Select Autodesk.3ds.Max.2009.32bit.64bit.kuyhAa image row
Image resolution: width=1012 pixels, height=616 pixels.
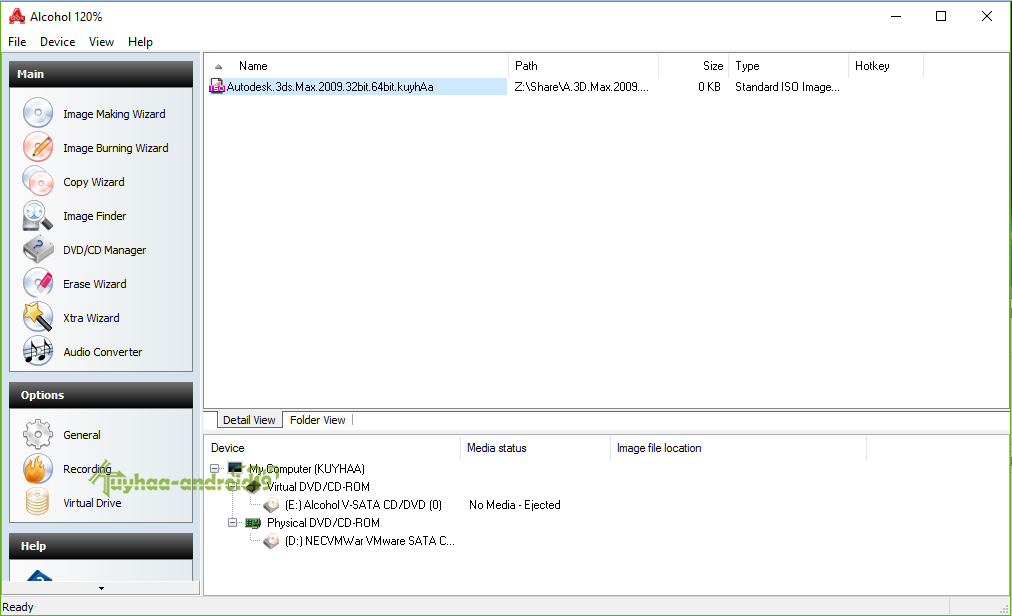pyautogui.click(x=357, y=87)
